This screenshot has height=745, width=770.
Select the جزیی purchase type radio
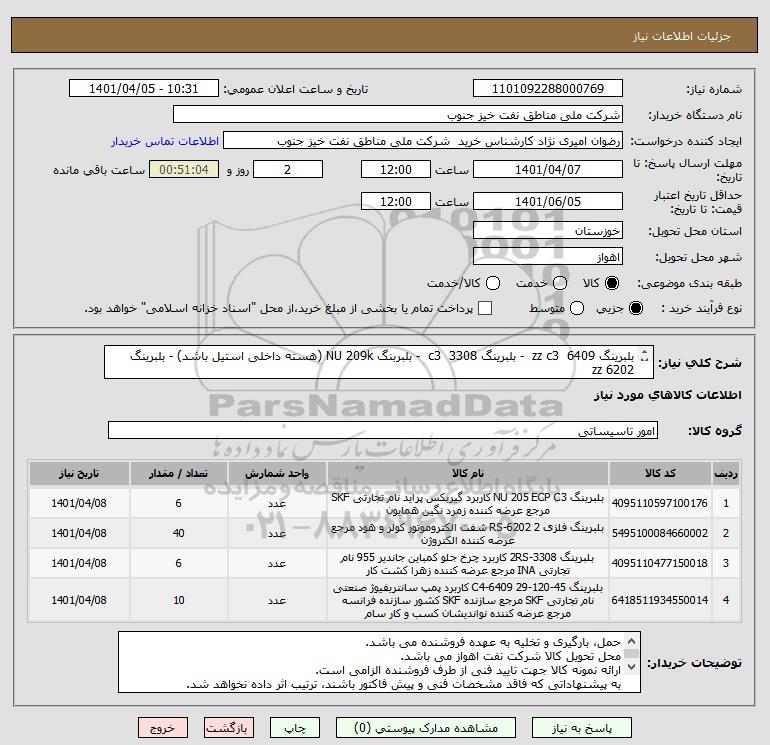pyautogui.click(x=635, y=308)
